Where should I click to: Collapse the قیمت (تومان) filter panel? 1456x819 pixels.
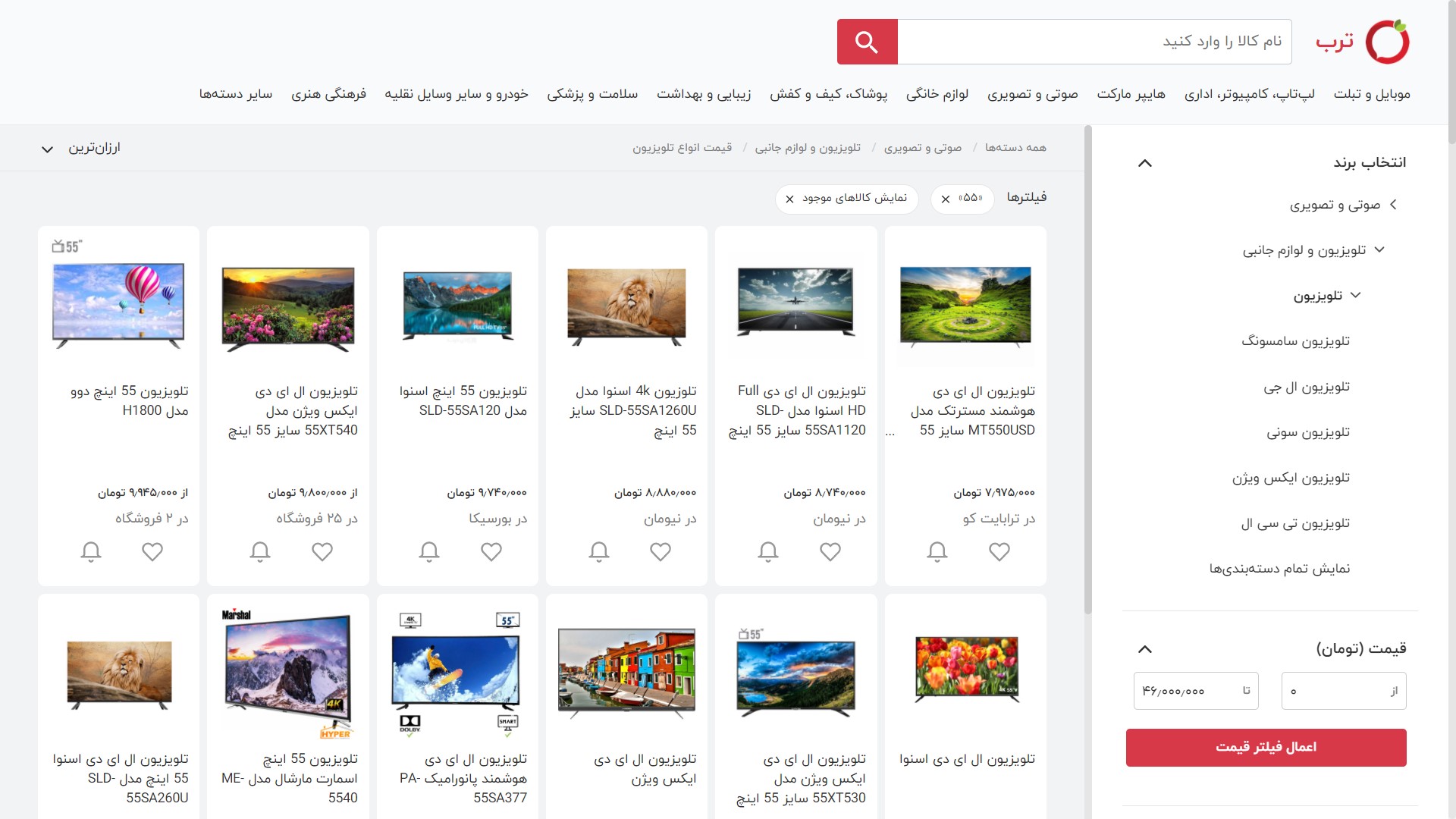click(x=1145, y=649)
